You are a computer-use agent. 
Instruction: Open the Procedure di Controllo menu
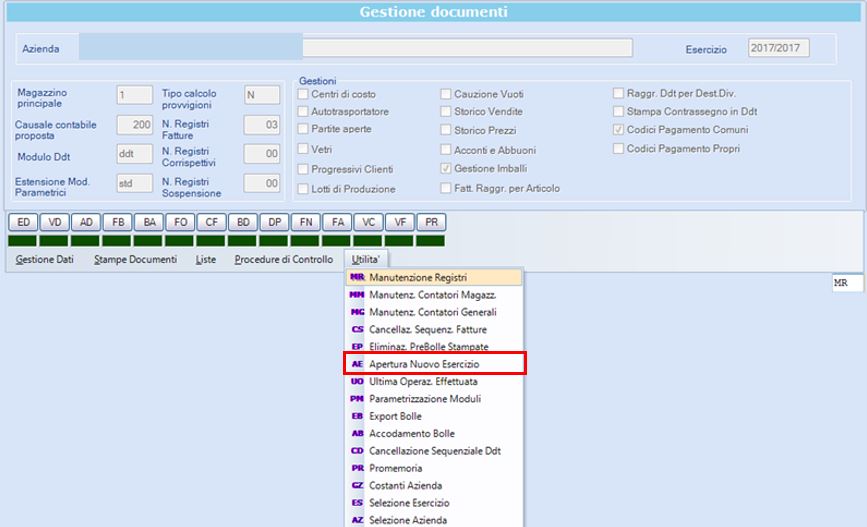[x=284, y=259]
